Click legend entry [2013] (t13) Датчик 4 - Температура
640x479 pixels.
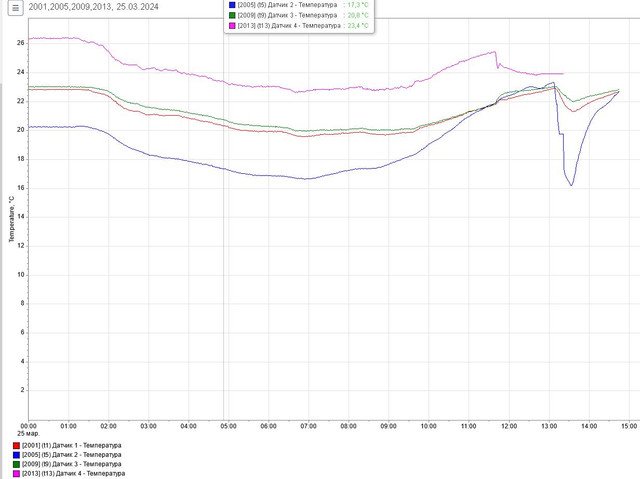point(73,474)
